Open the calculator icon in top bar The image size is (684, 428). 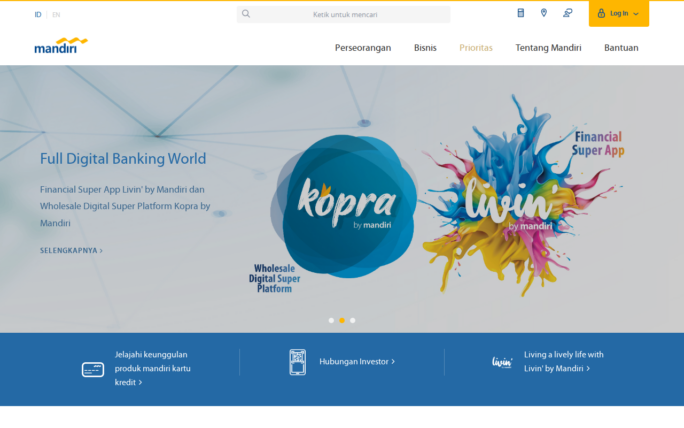520,13
